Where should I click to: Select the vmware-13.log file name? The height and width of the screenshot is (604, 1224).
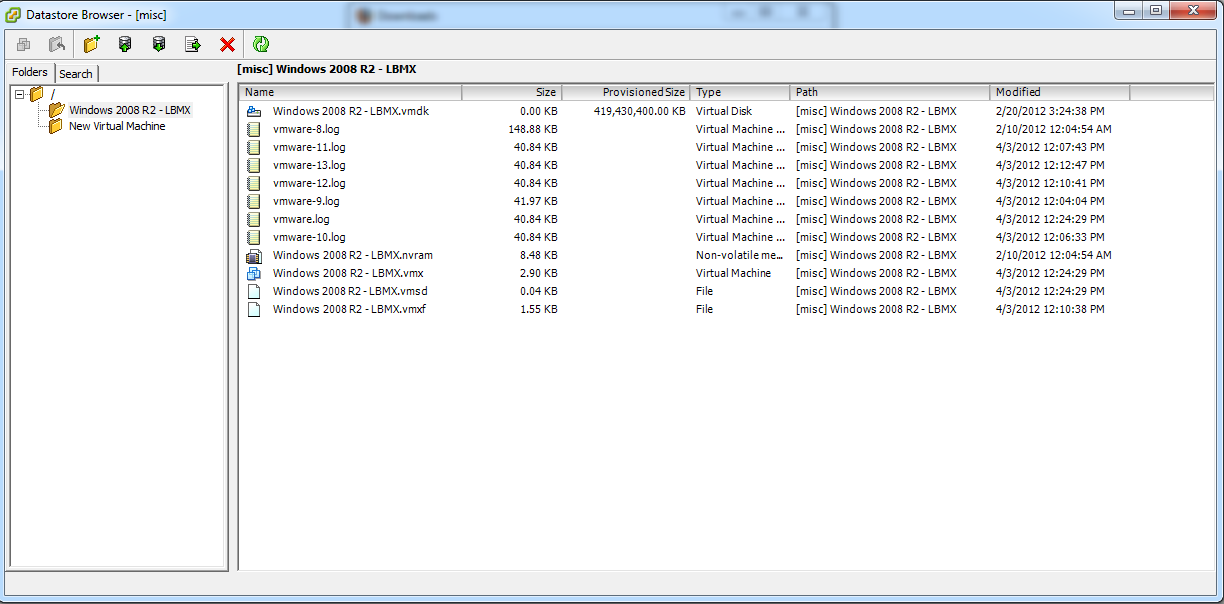pos(309,165)
